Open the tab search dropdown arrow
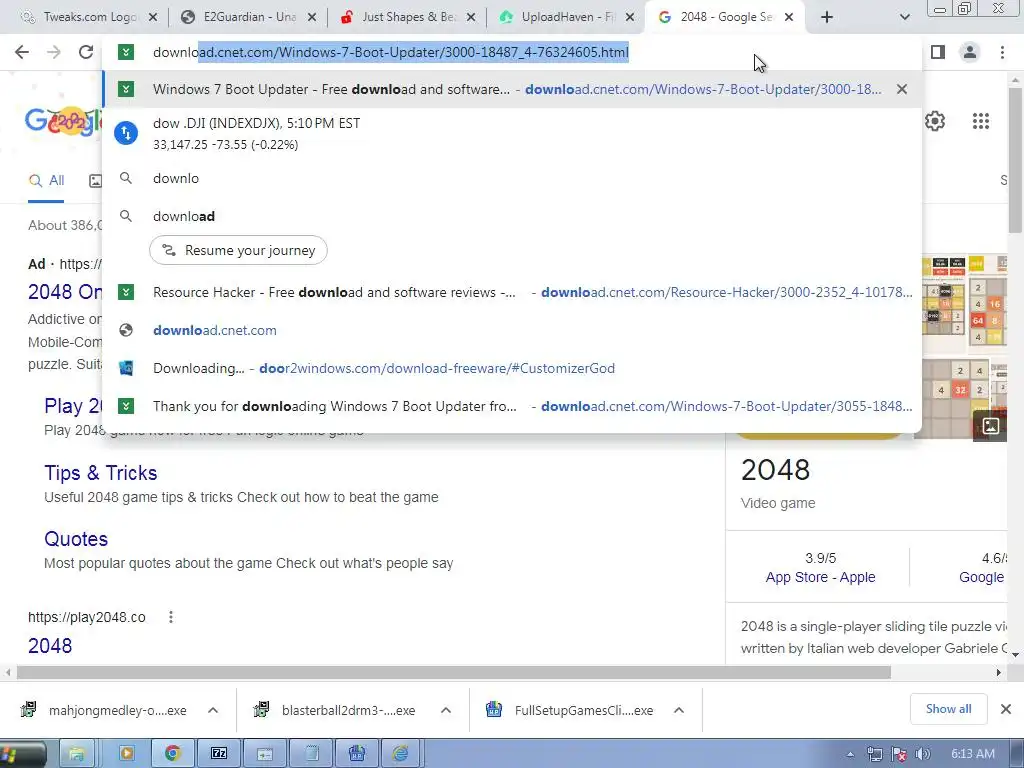Screen dimensions: 1024x768 (x=904, y=17)
